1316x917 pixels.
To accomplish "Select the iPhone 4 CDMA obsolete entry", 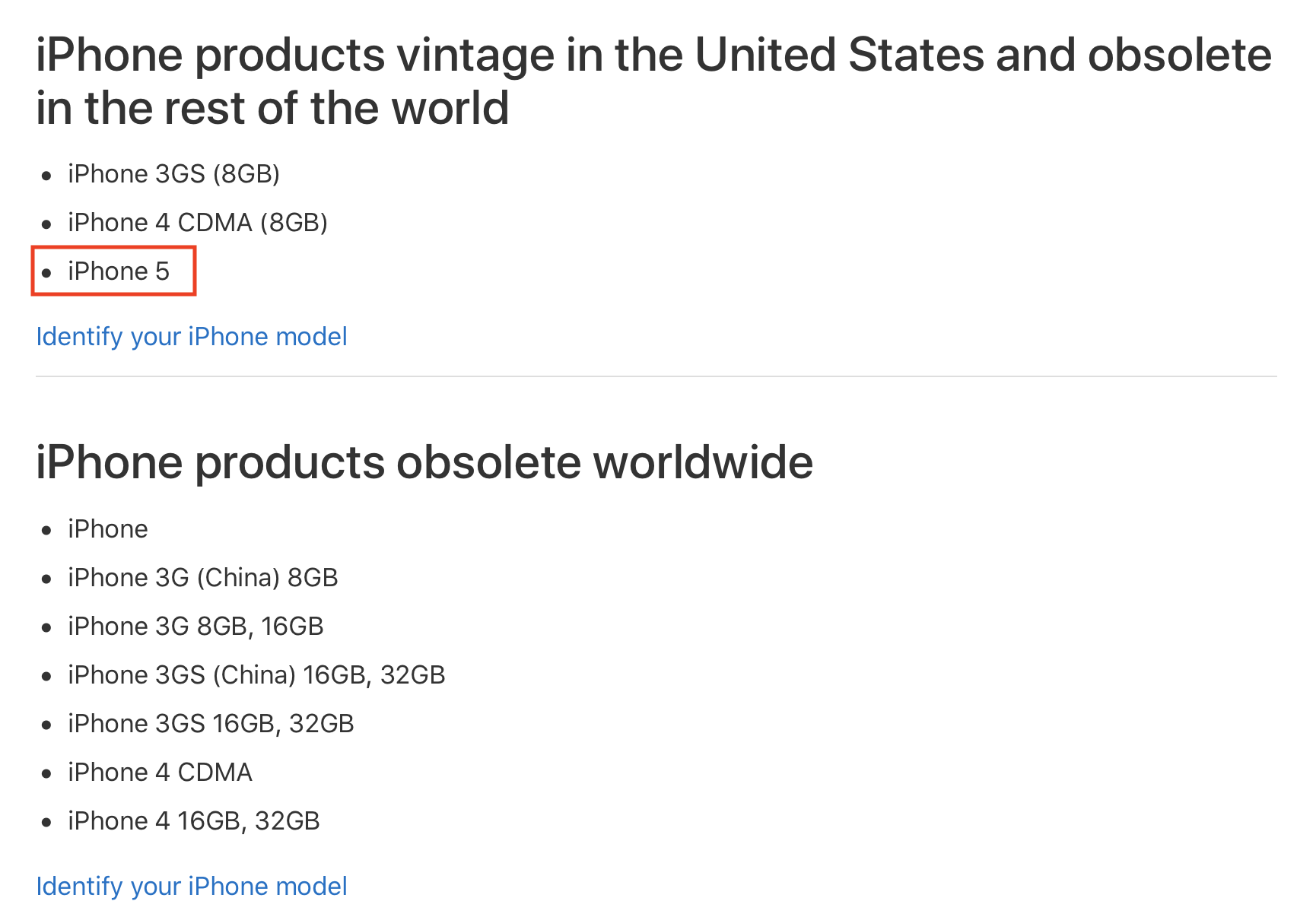I will [x=160, y=773].
